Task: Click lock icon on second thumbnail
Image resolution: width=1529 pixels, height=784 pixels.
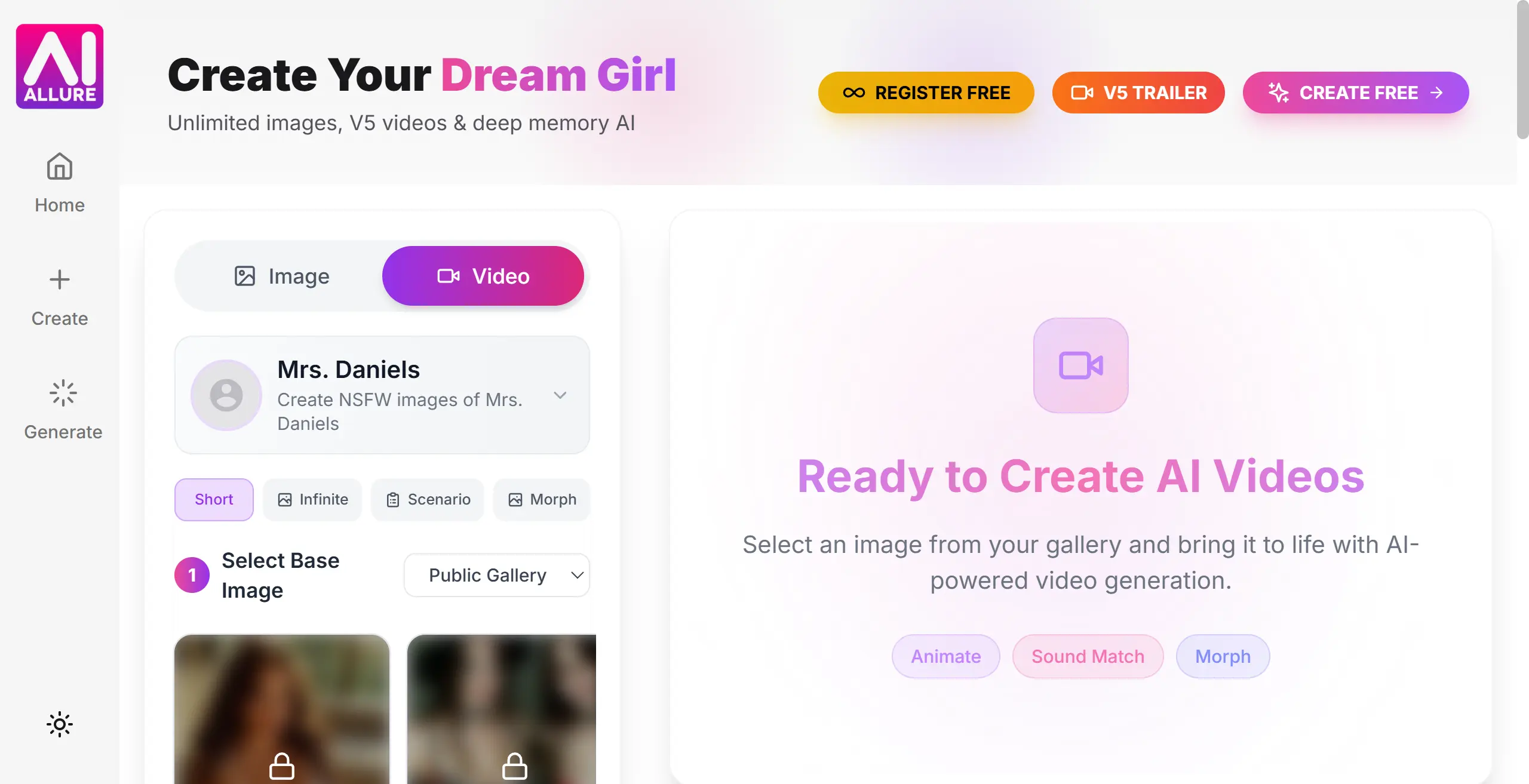Action: pos(514,766)
